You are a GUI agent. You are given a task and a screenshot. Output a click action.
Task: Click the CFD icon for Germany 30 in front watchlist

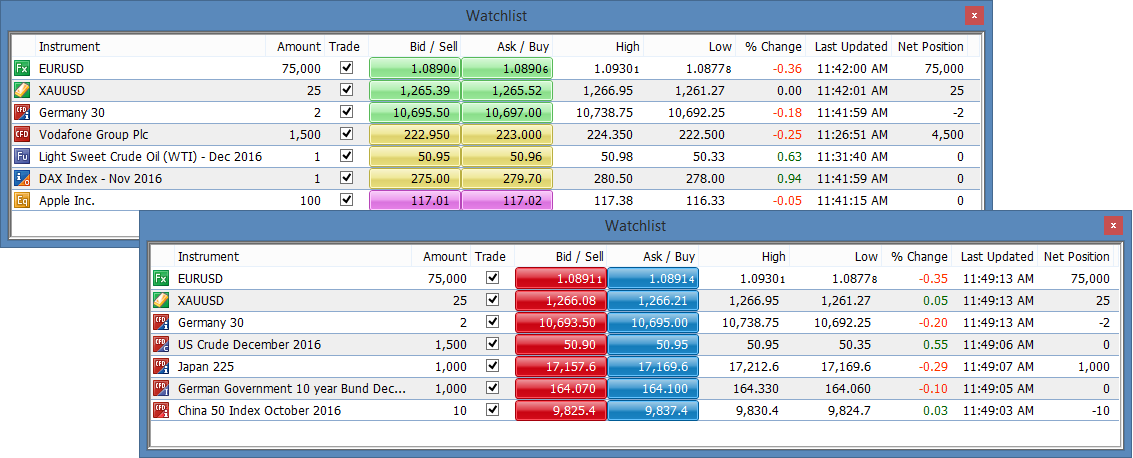click(160, 322)
